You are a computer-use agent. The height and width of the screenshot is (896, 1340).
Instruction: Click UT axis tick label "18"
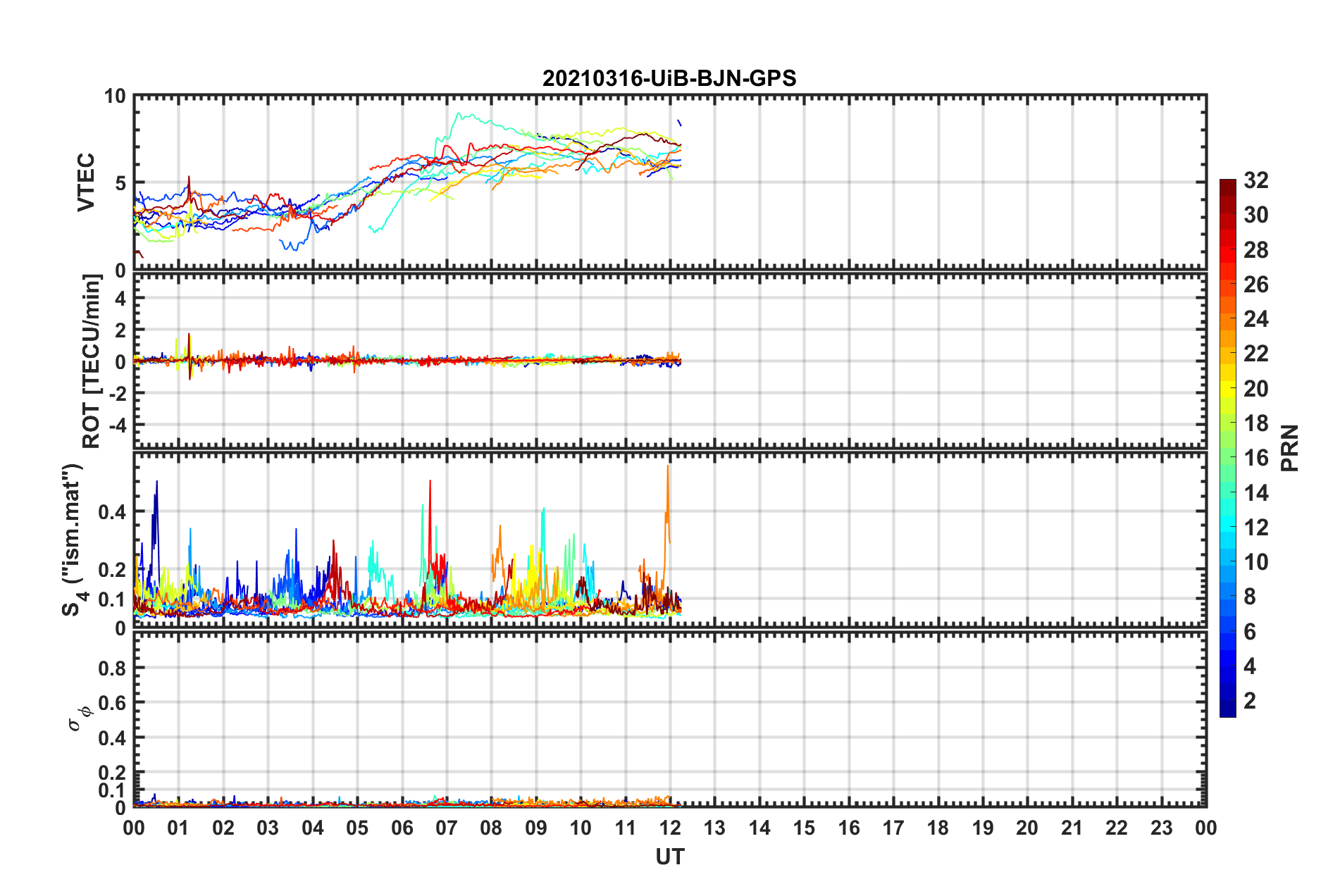(938, 828)
